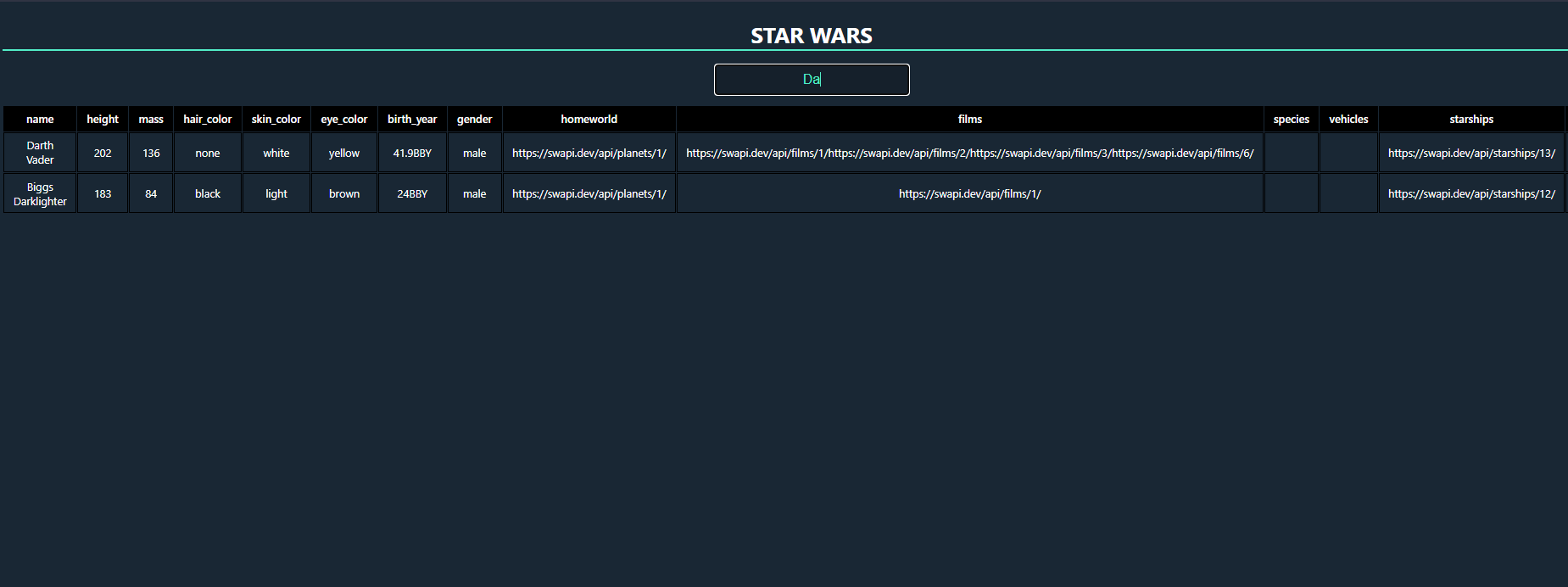This screenshot has height=587, width=1568.
Task: Click eye color cell "brown"
Action: 344,193
